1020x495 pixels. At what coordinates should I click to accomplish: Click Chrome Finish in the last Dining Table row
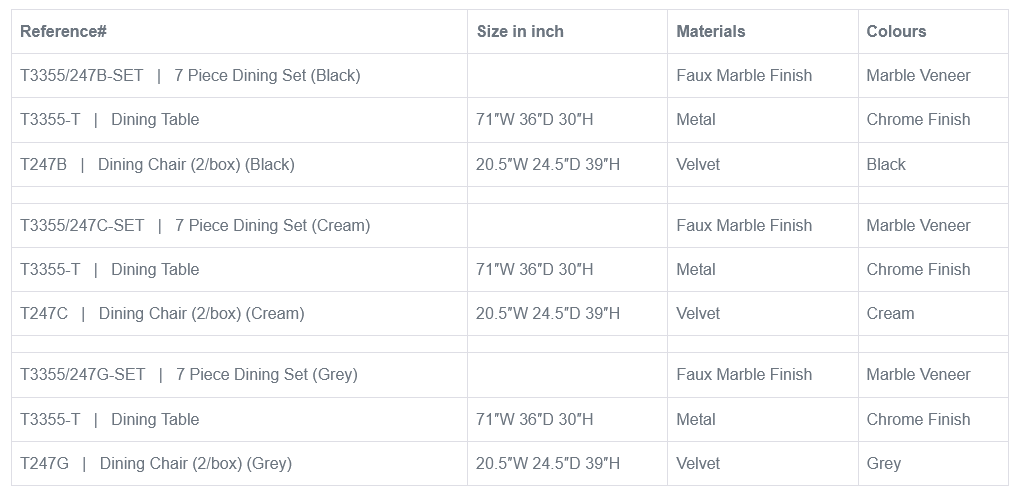point(918,419)
